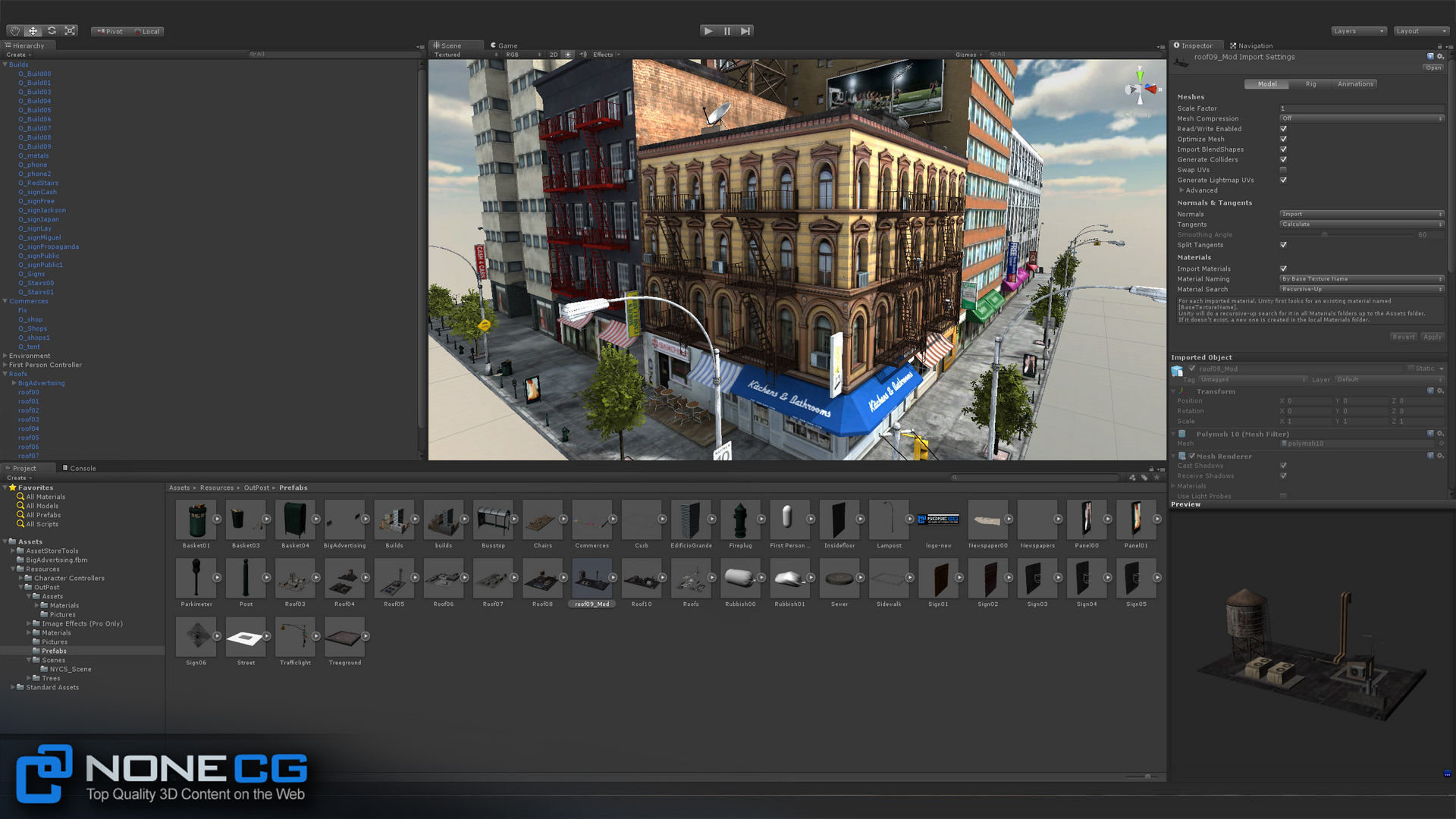Select the Move tool
The height and width of the screenshot is (819, 1456).
pos(33,31)
